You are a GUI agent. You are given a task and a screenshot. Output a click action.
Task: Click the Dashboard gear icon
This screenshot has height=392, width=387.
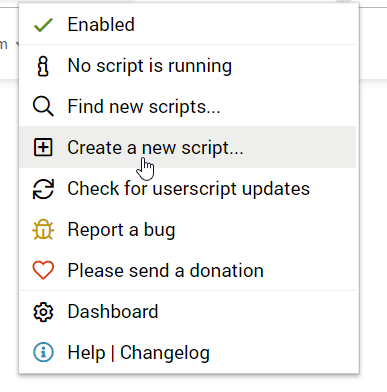click(x=43, y=312)
